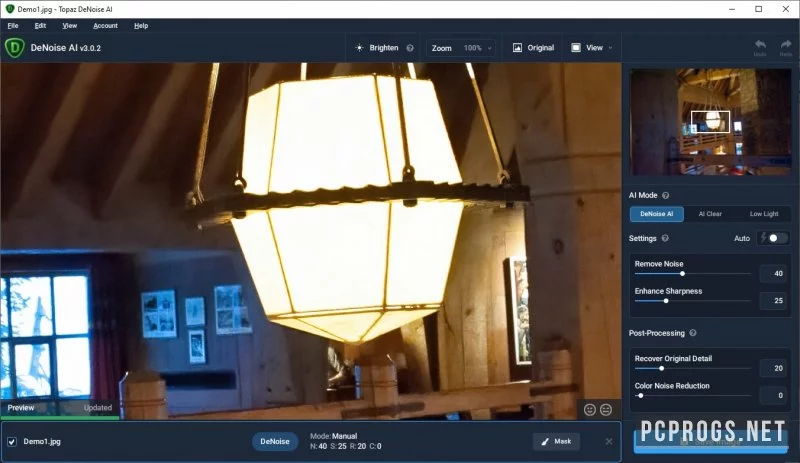Expand the View dropdown arrow
800x463 pixels.
[x=610, y=48]
